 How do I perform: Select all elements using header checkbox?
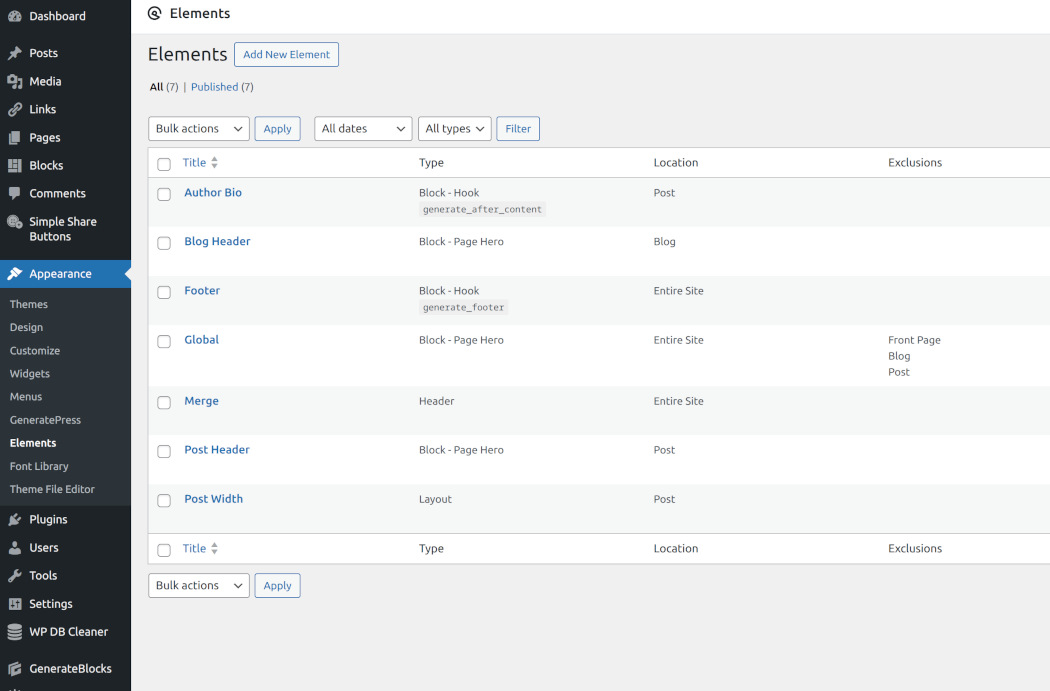tap(164, 164)
